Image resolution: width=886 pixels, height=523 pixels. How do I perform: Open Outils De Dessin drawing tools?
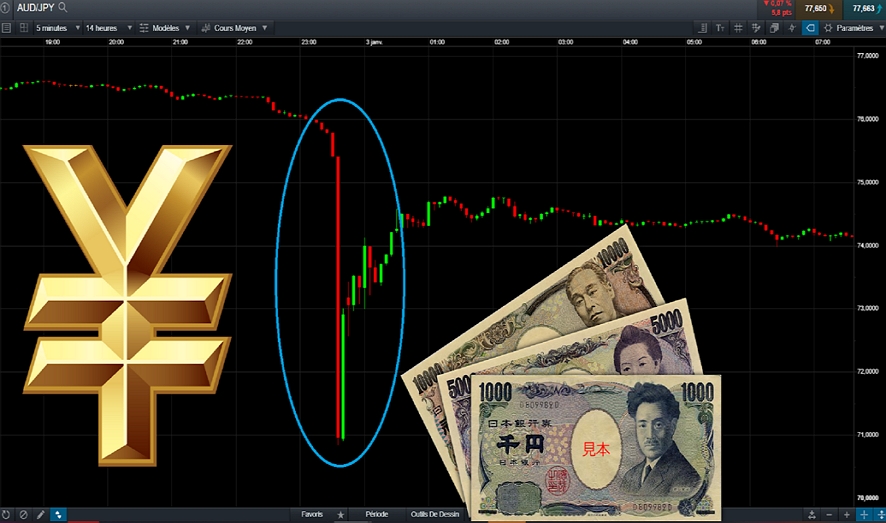pos(435,514)
